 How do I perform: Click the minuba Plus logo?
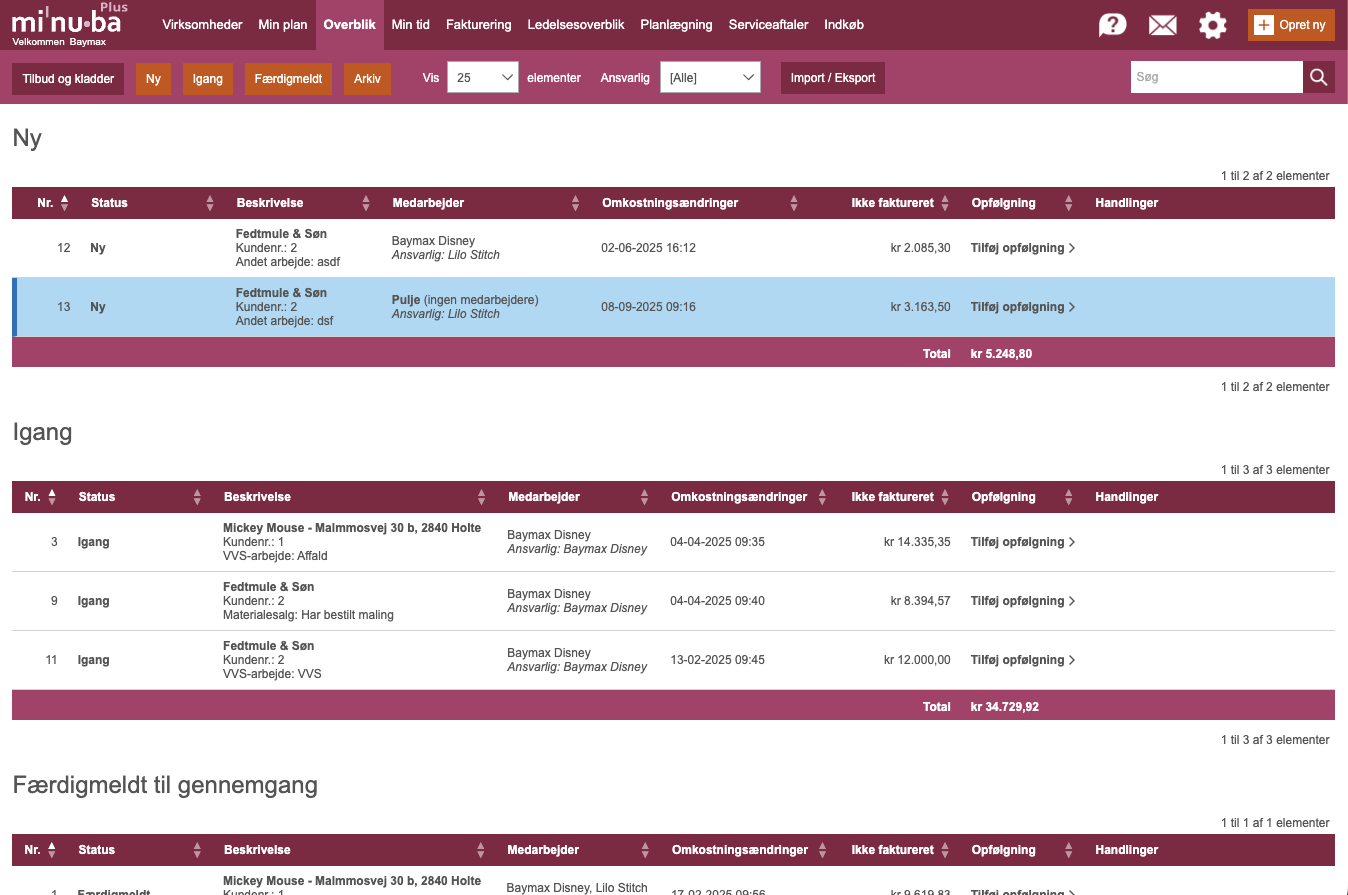(68, 24)
